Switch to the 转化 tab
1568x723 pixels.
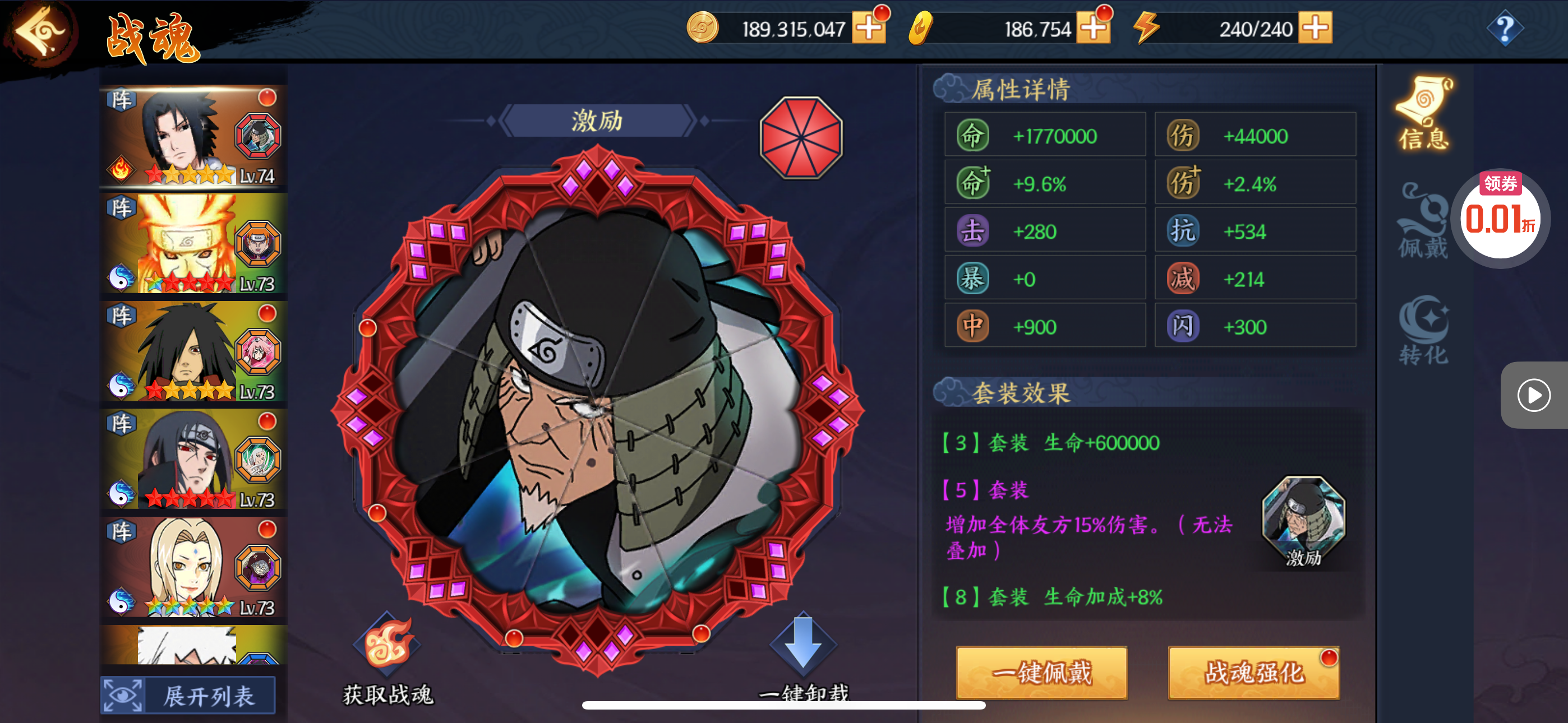(x=1423, y=331)
